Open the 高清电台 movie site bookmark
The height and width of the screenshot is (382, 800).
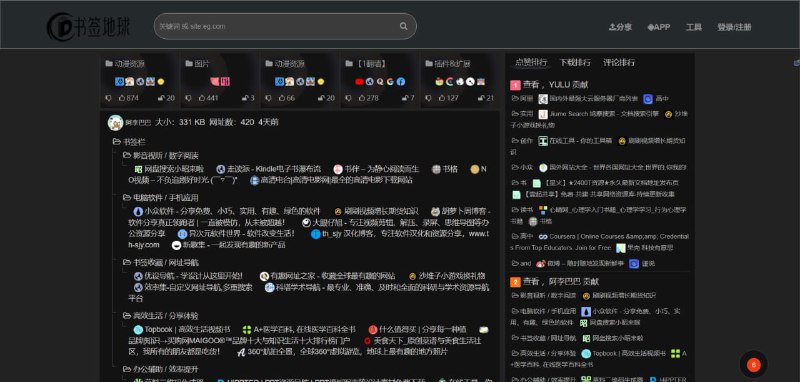331,180
